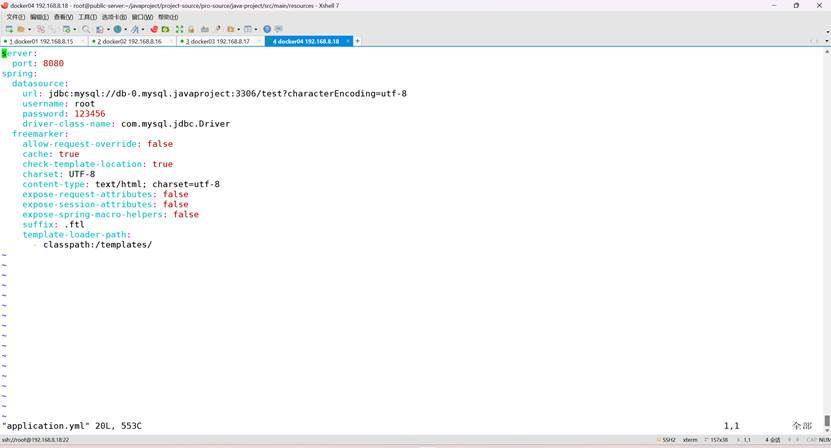Click the tab bar next-tab arrow
Screen dimensions: 831x448
(817, 41)
